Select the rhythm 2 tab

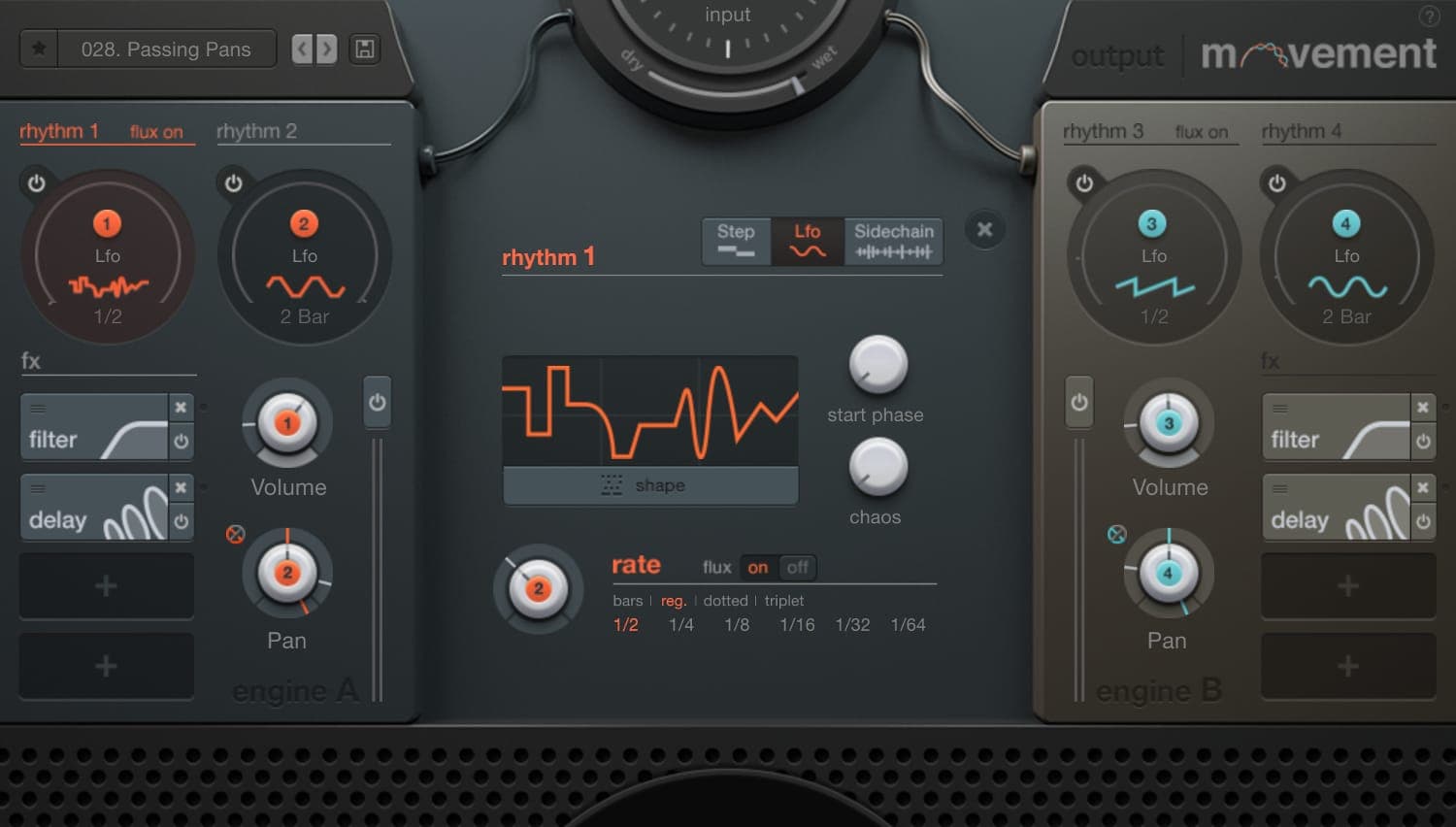pos(257,131)
